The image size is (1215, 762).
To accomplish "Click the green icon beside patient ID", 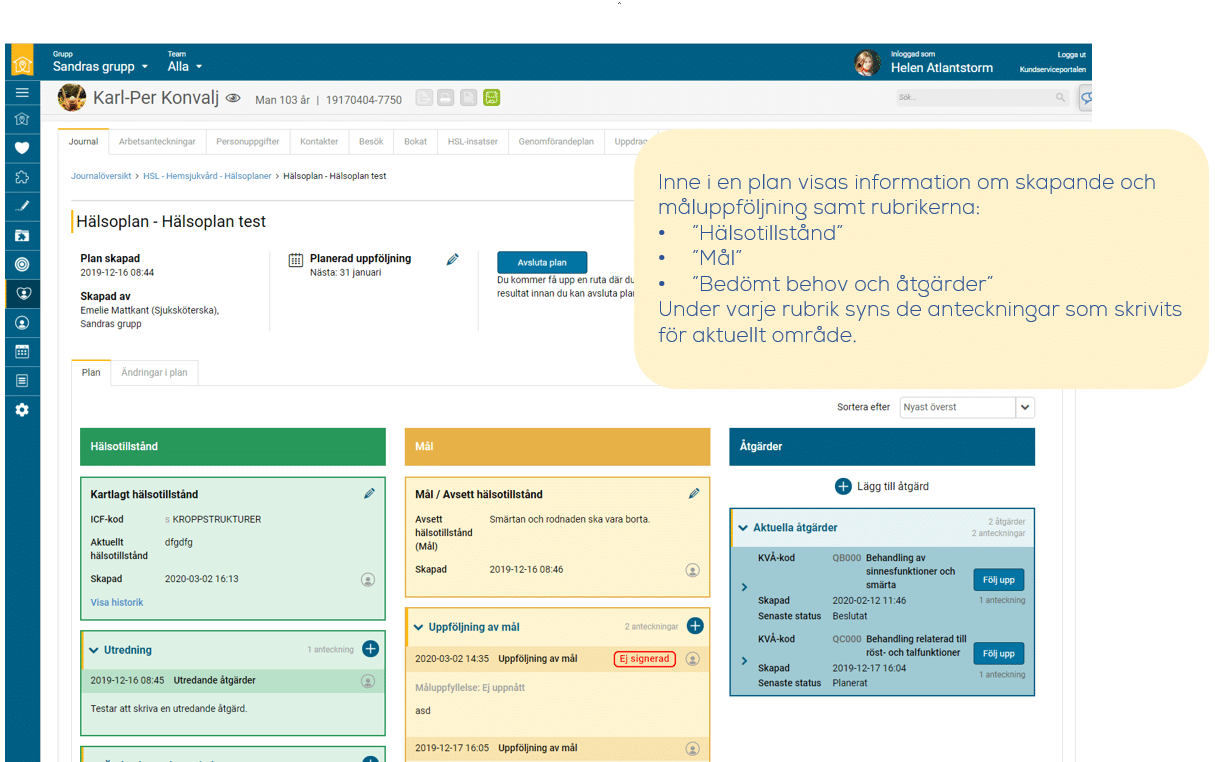I will coord(491,98).
